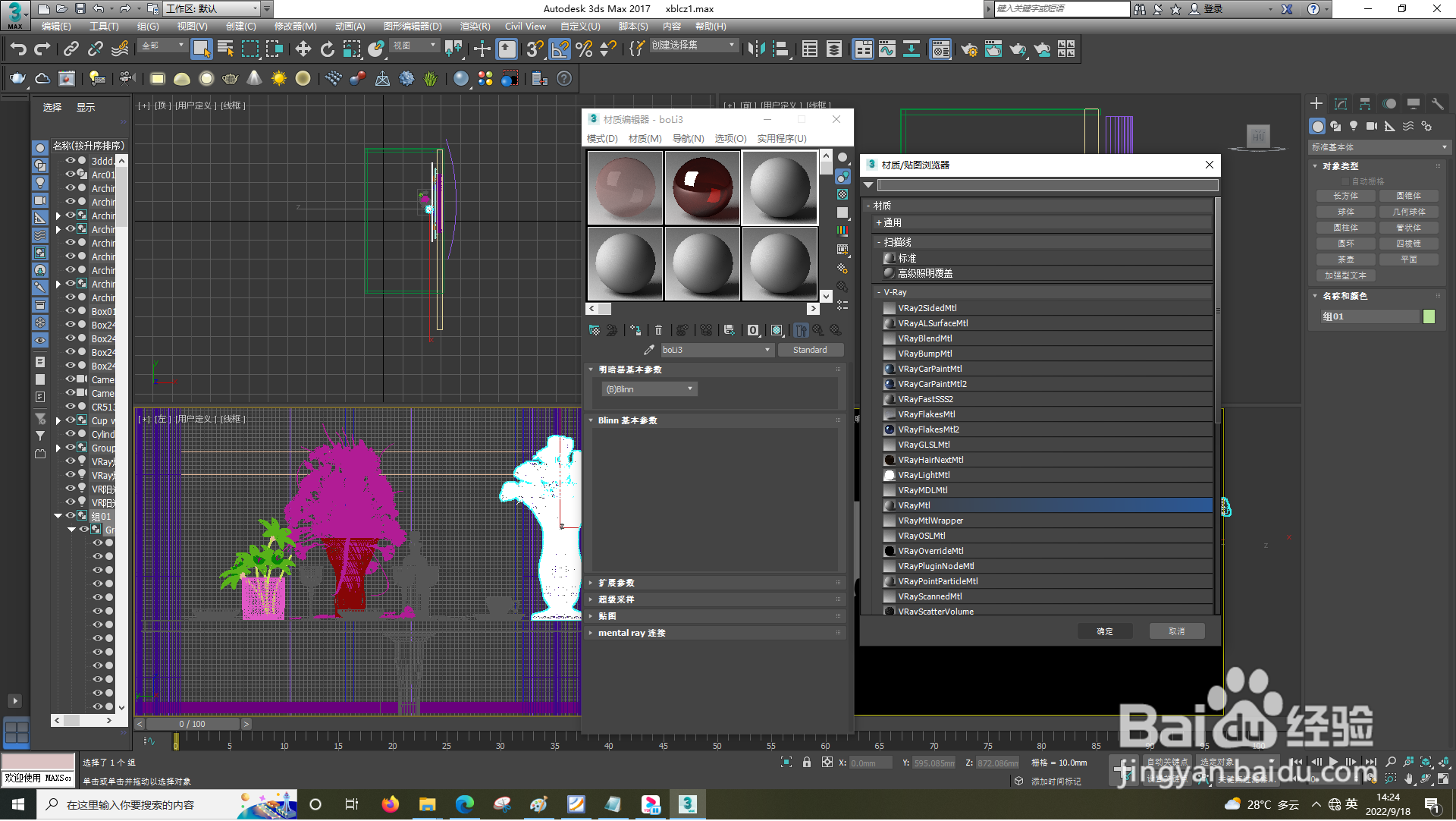This screenshot has width=1456, height=821.
Task: Hide the CR513 object with its eye icon
Action: click(x=71, y=407)
